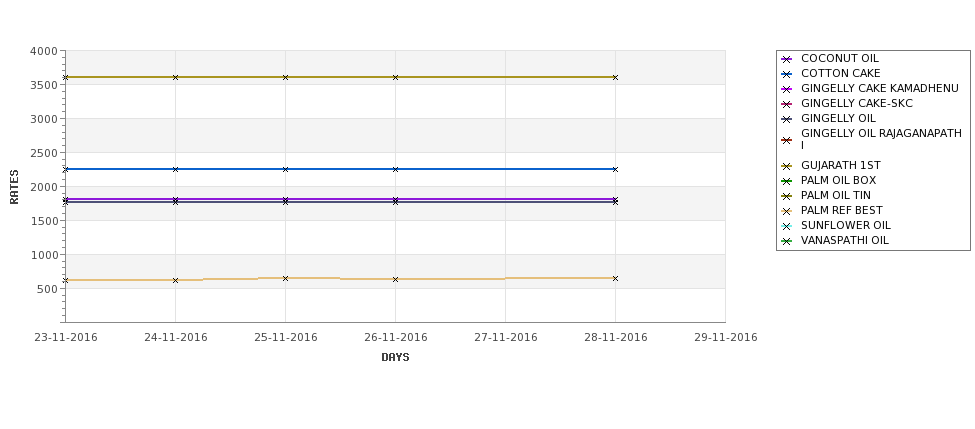Click the COTTON CAKE legend marker icon

(x=786, y=74)
